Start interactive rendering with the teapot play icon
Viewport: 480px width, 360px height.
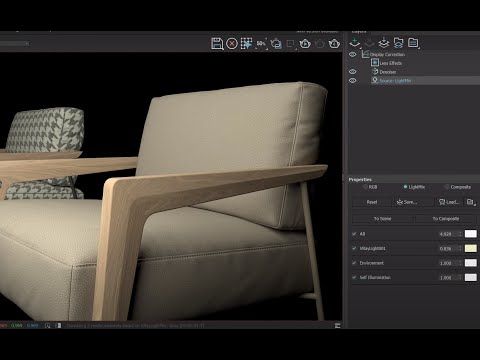coord(305,44)
